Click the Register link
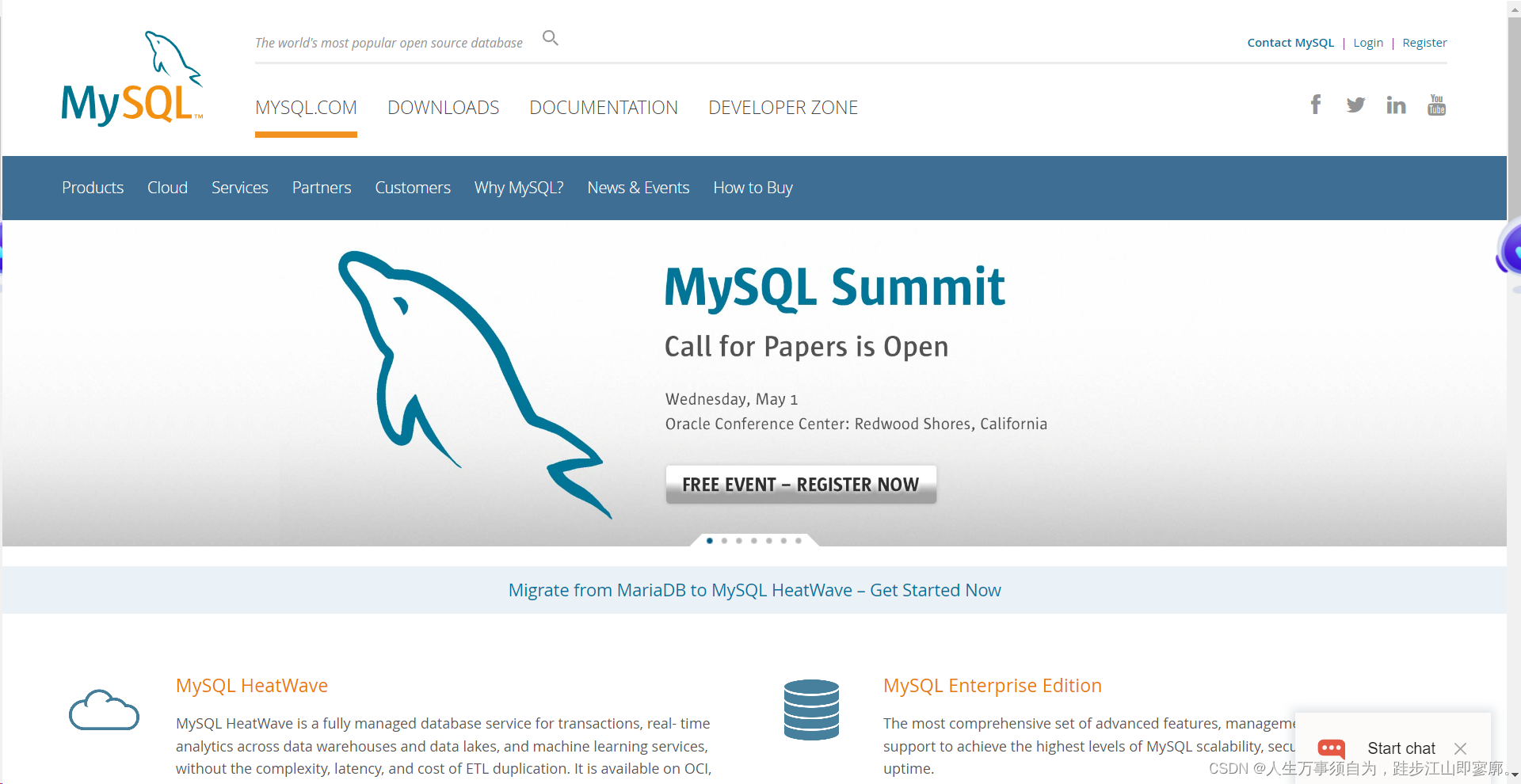This screenshot has height=784, width=1521. (x=1424, y=43)
